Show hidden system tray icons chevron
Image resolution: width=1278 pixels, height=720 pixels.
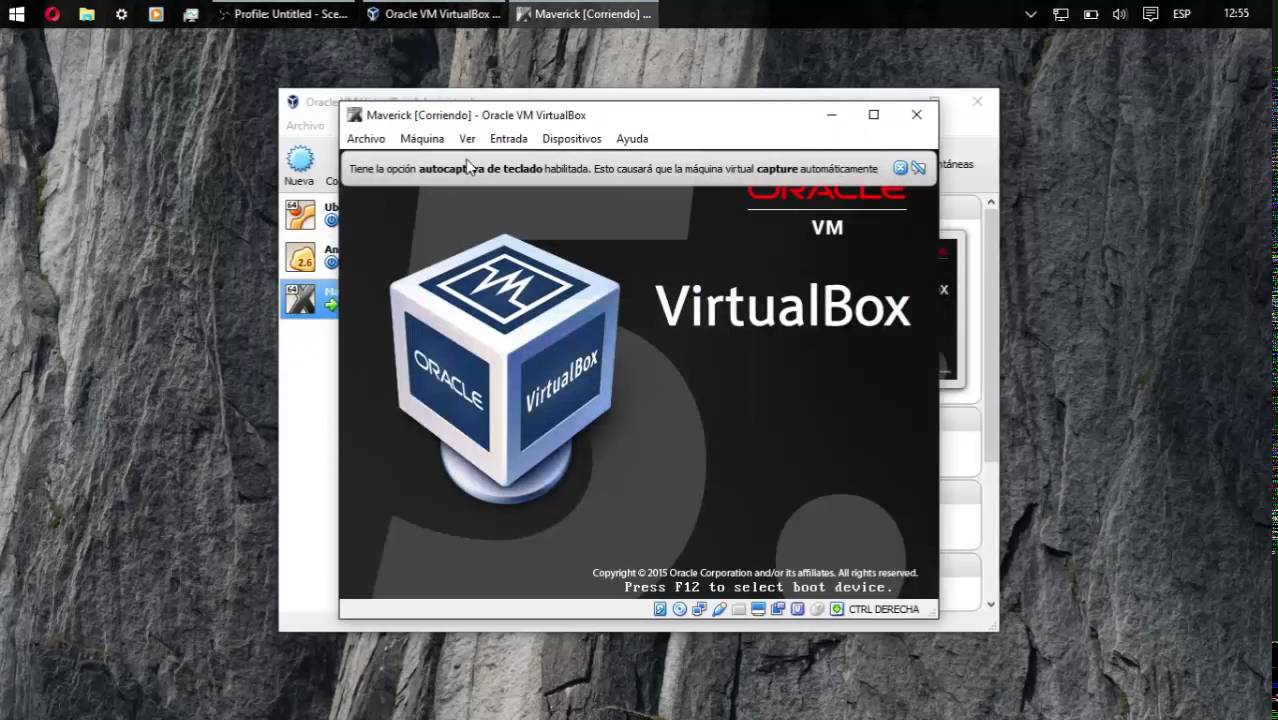pos(1031,14)
